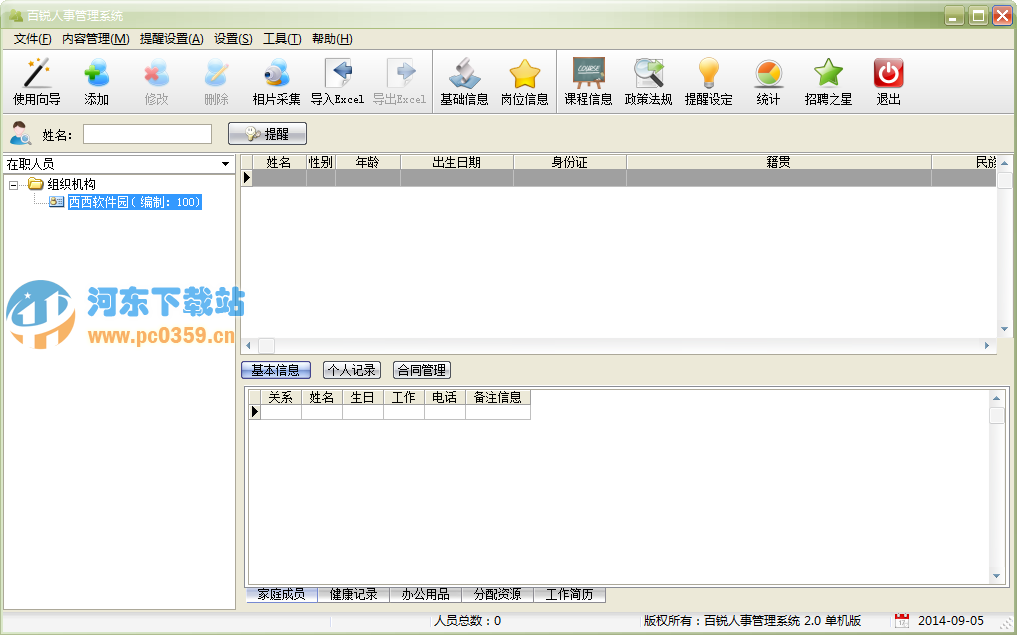
Task: Collapse the 组织机构 tree node
Action: 14,185
